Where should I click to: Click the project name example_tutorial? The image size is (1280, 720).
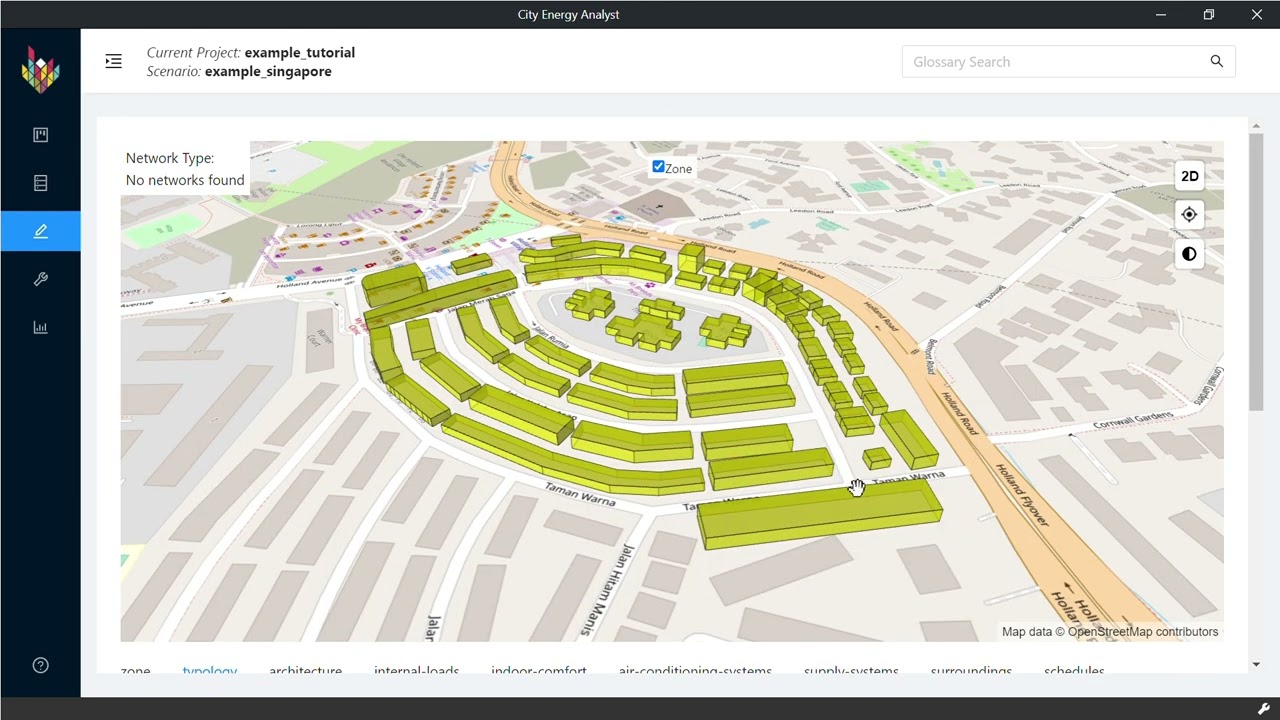point(299,52)
